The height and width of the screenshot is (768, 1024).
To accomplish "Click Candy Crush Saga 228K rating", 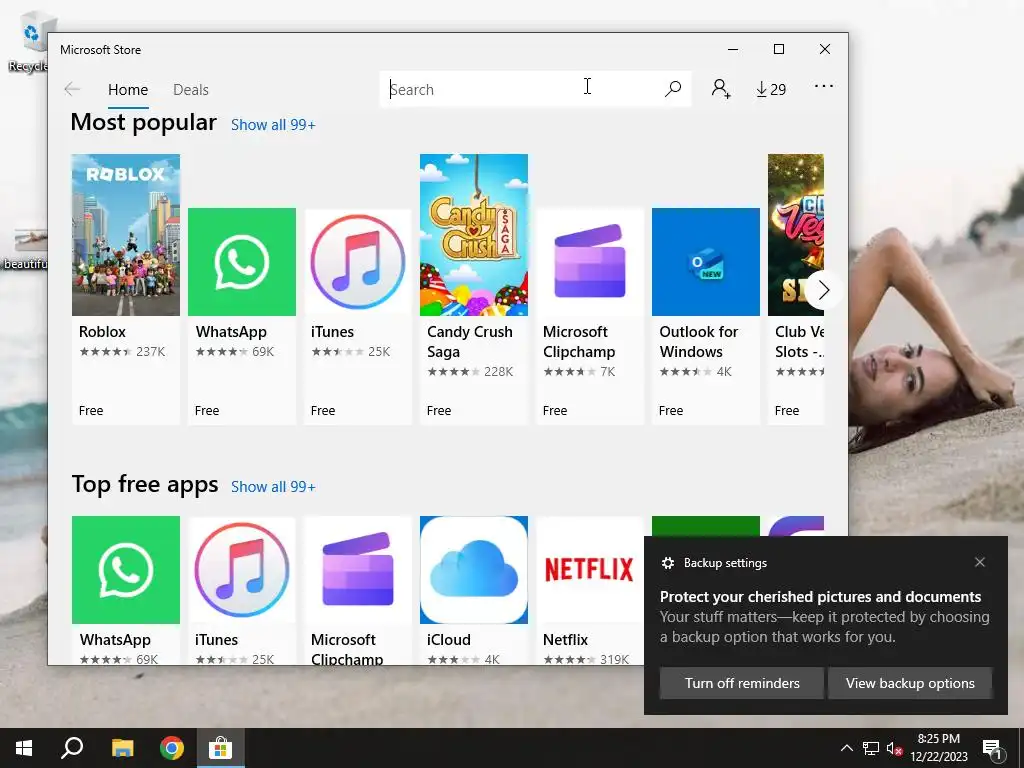I will pyautogui.click(x=470, y=372).
